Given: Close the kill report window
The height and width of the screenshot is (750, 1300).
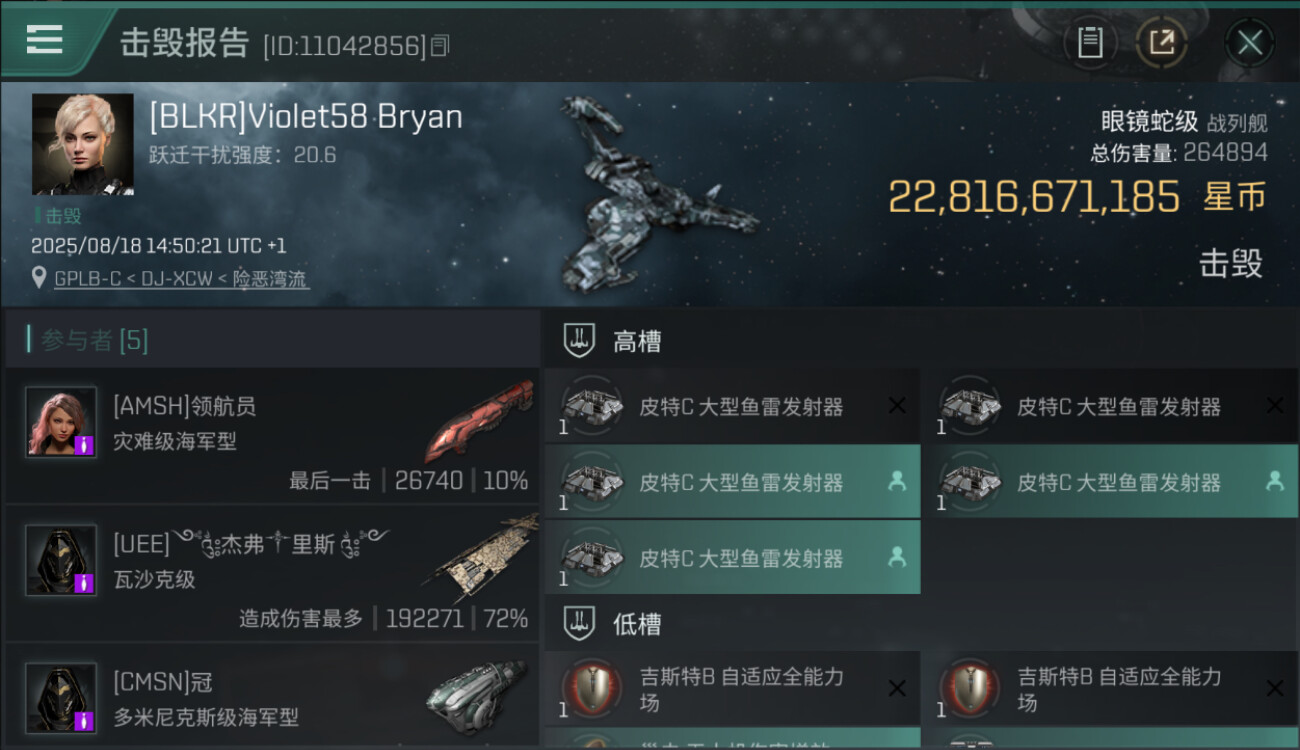Looking at the screenshot, I should (1250, 43).
